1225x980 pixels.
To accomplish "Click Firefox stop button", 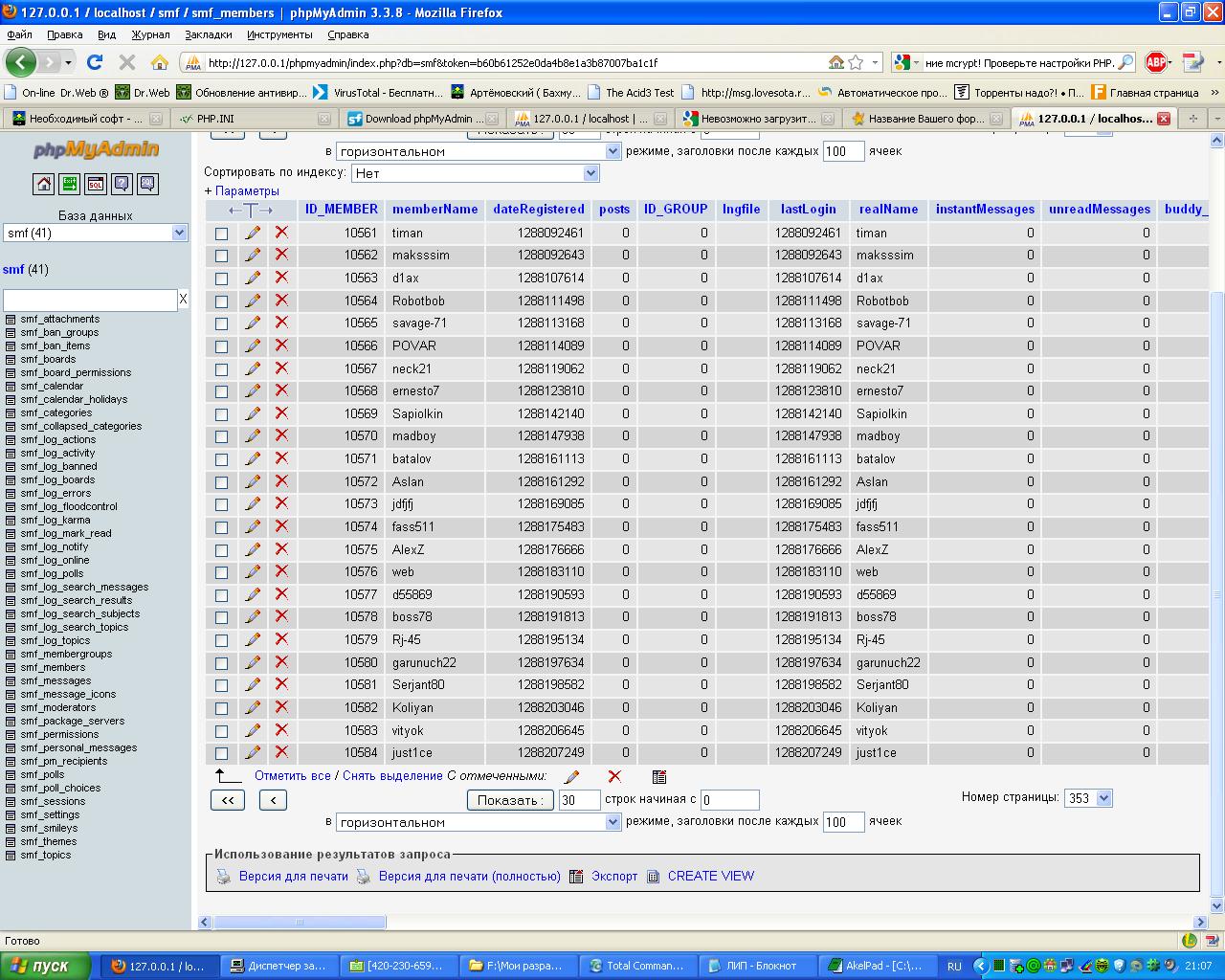I will tap(126, 62).
